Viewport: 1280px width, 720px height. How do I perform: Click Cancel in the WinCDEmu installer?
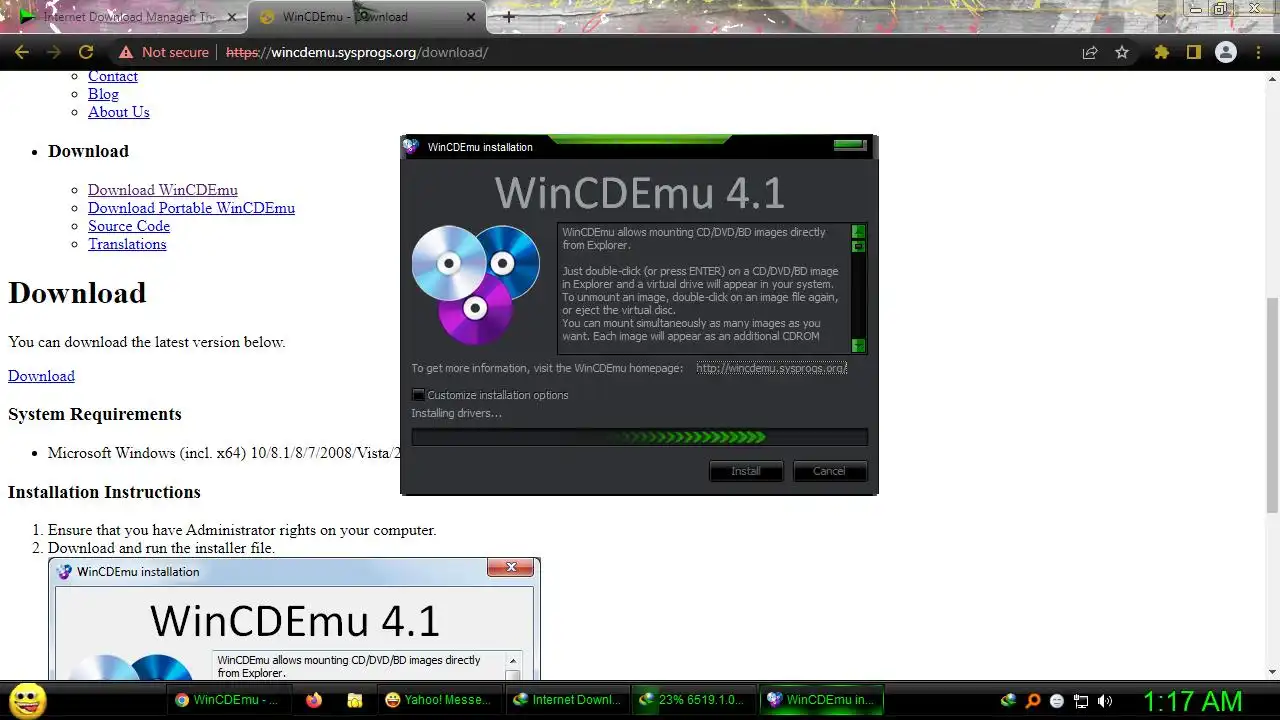[x=829, y=471]
